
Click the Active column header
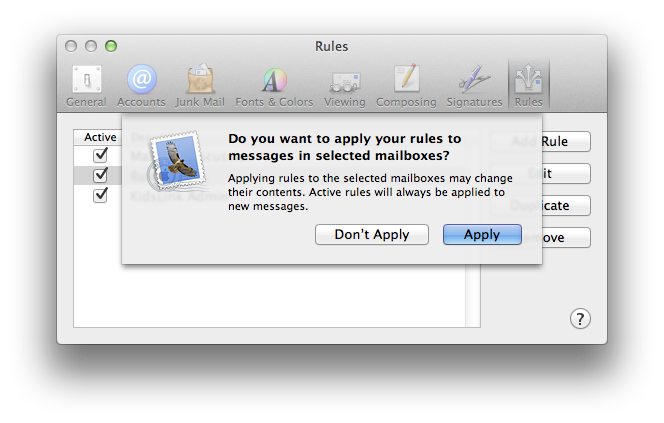(98, 137)
